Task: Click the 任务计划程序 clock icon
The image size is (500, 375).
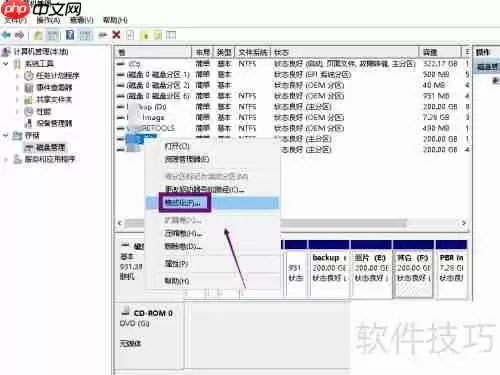Action: (x=29, y=76)
